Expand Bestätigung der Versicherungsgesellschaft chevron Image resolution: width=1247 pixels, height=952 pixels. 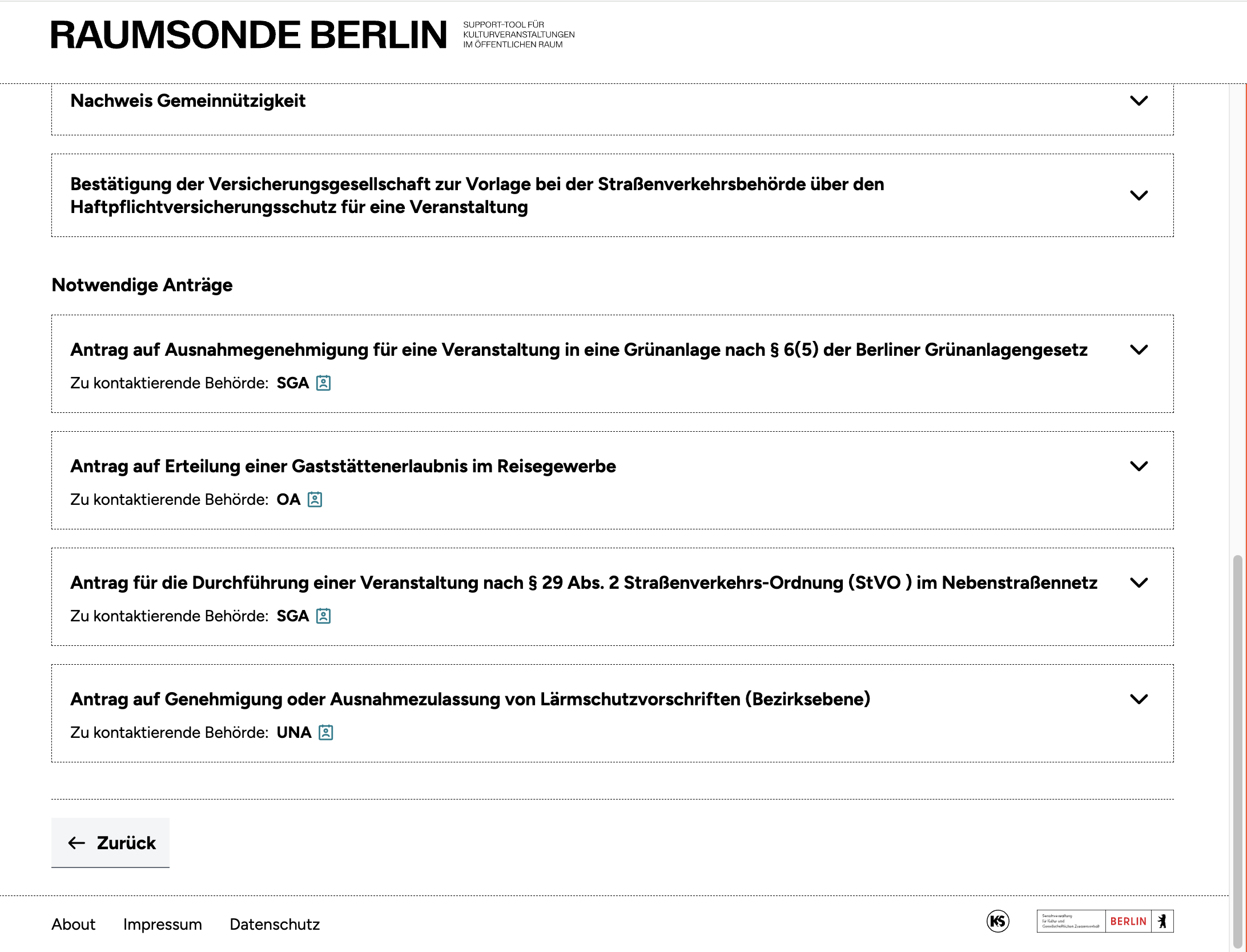(x=1139, y=195)
